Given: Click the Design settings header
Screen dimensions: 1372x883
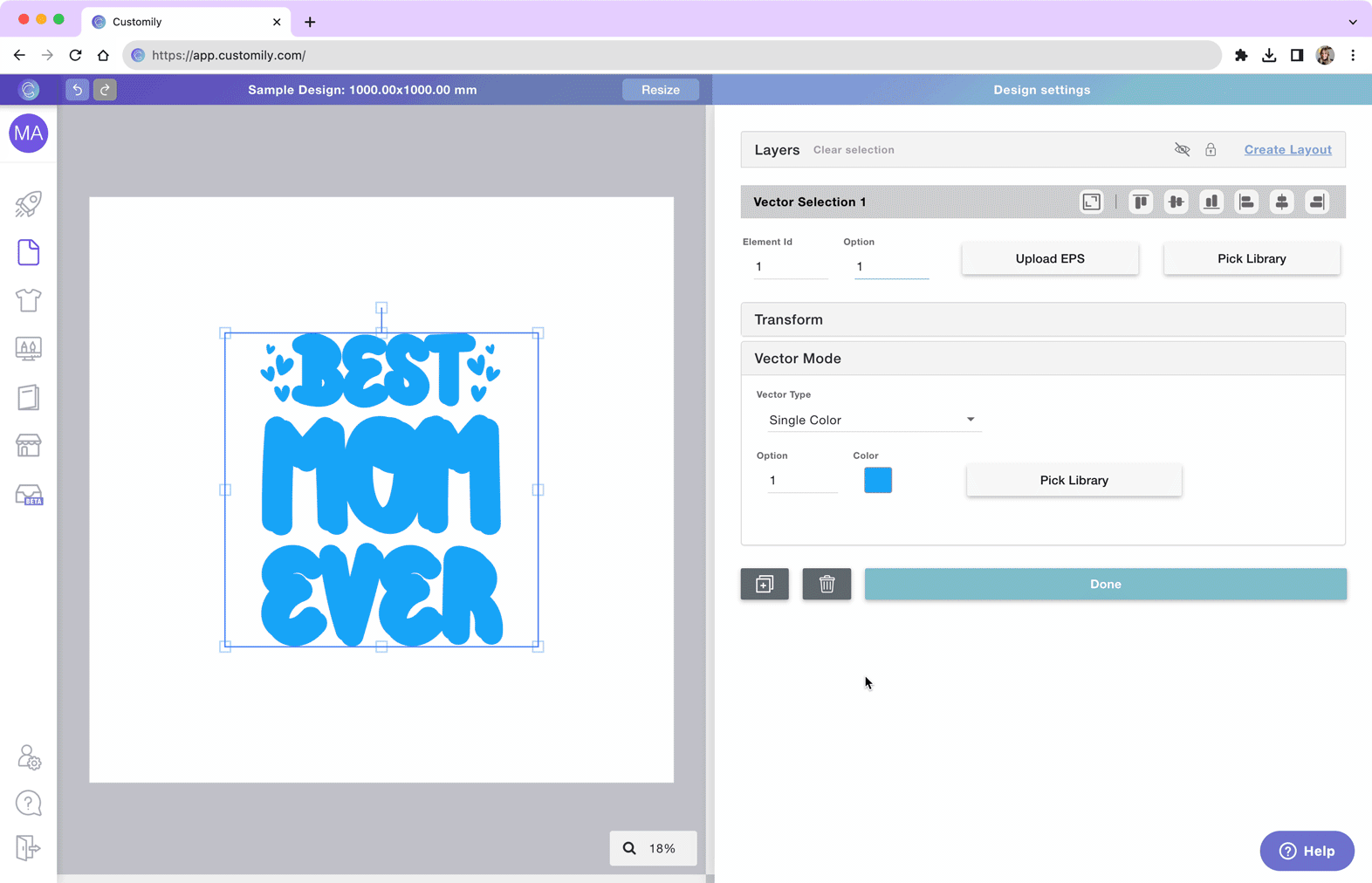Looking at the screenshot, I should coord(1041,90).
